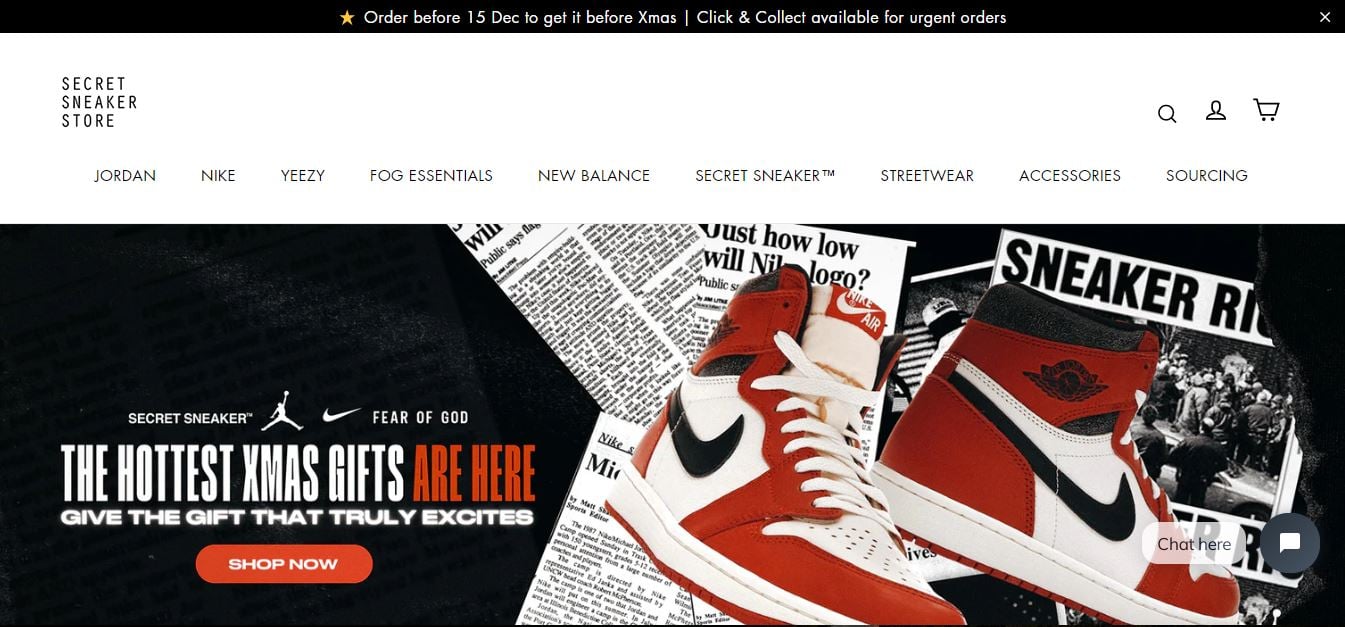1345x627 pixels.
Task: Expand the Secret Sneaker™ menu
Action: [765, 176]
